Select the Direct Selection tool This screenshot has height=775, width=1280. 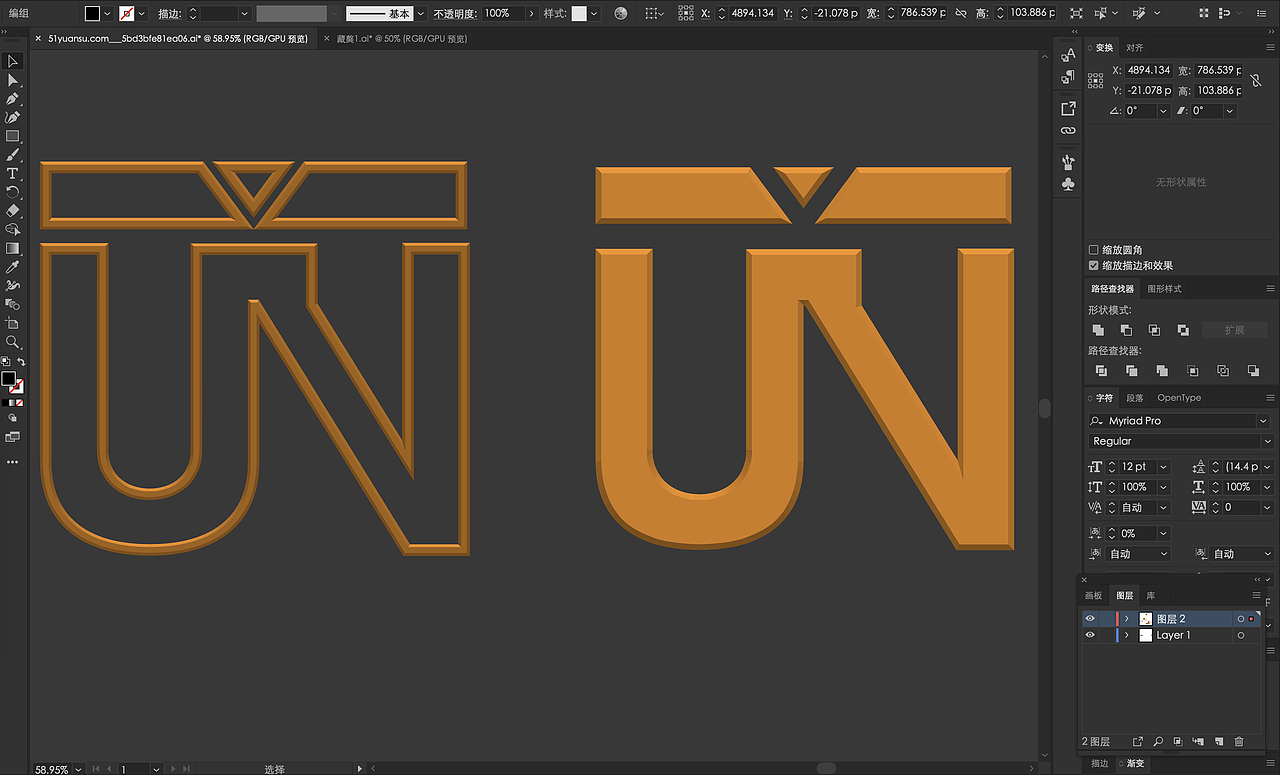click(13, 80)
